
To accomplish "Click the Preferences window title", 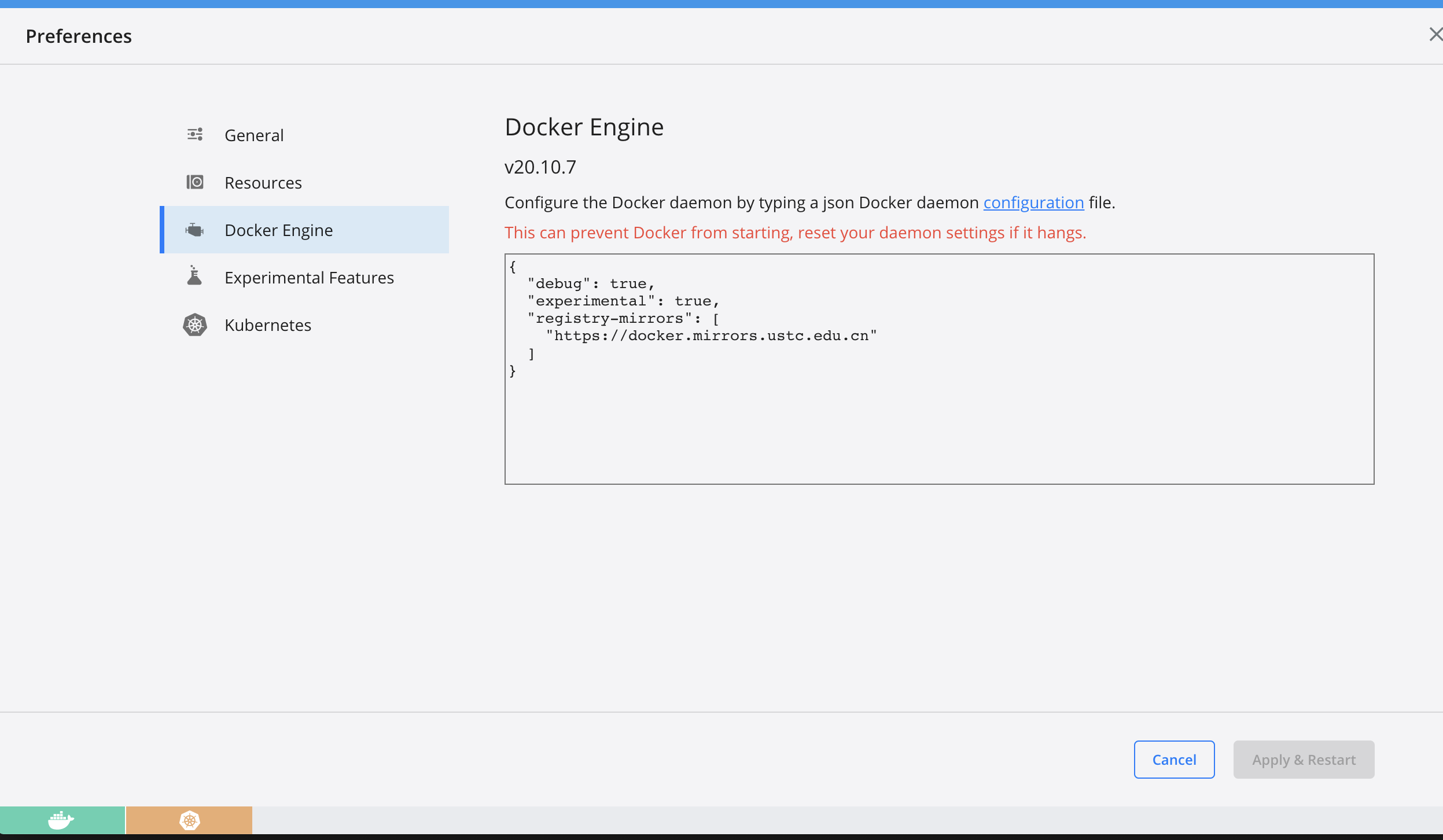I will tap(79, 36).
